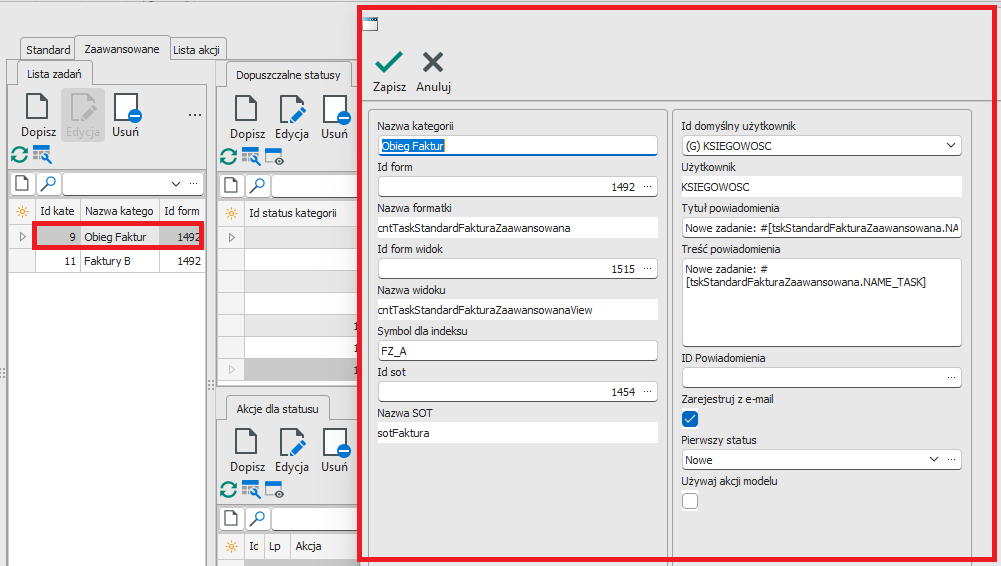Click the search magnifier in Lista zadań filter

click(x=48, y=184)
